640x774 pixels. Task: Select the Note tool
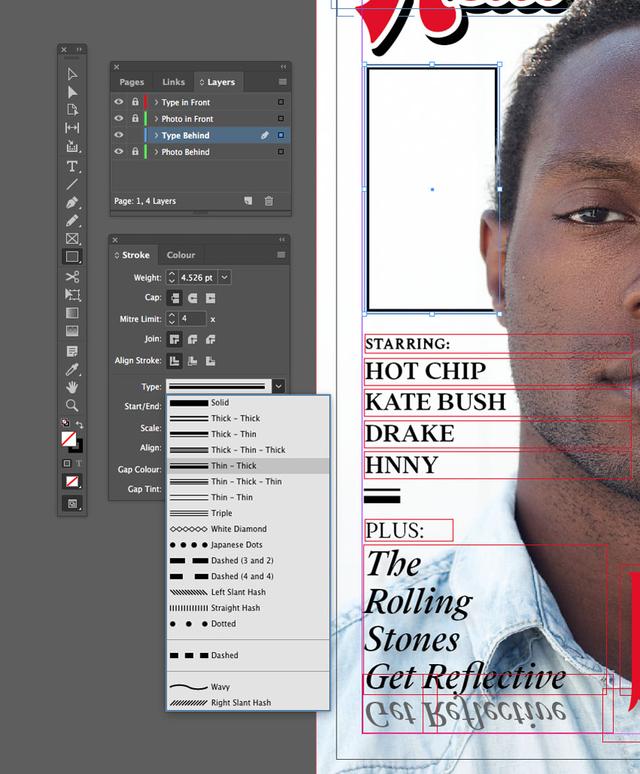point(72,351)
